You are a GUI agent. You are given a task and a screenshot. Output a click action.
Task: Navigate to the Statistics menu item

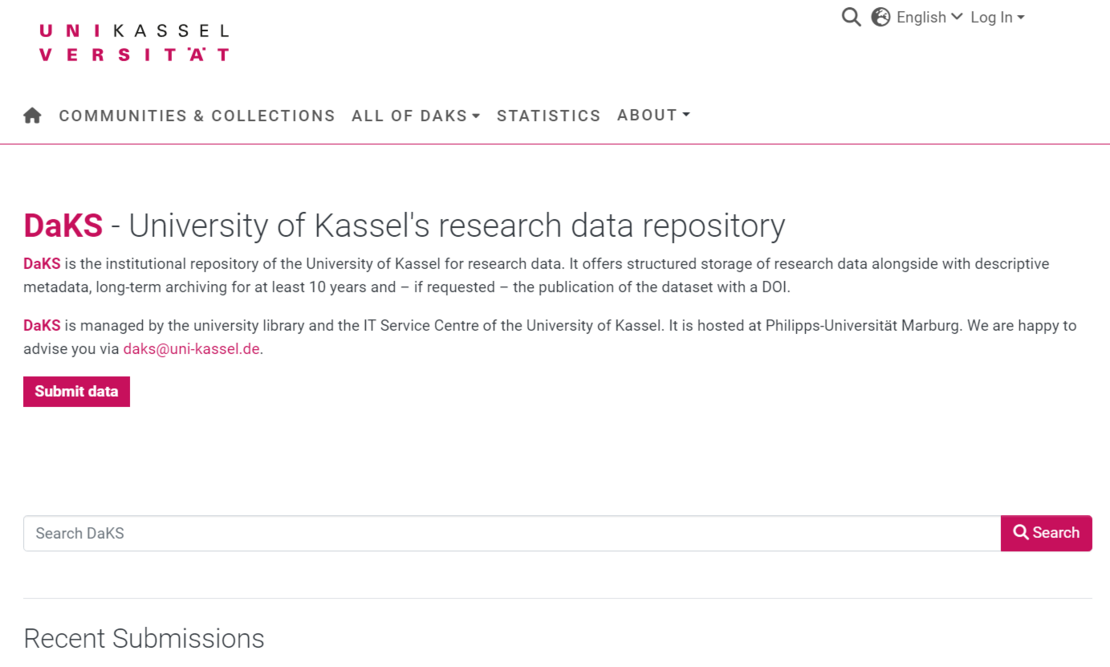click(x=549, y=116)
